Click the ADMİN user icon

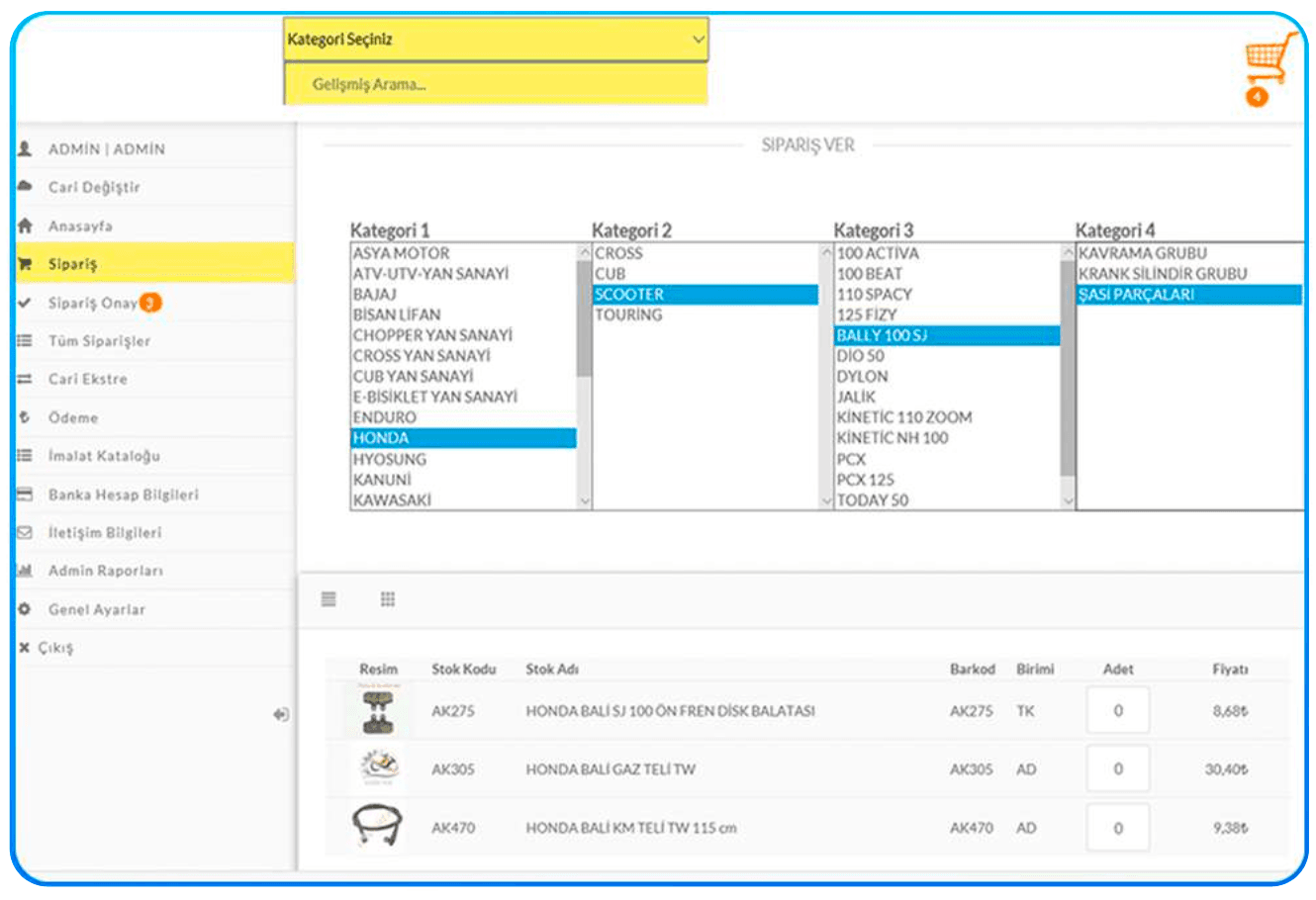click(26, 149)
